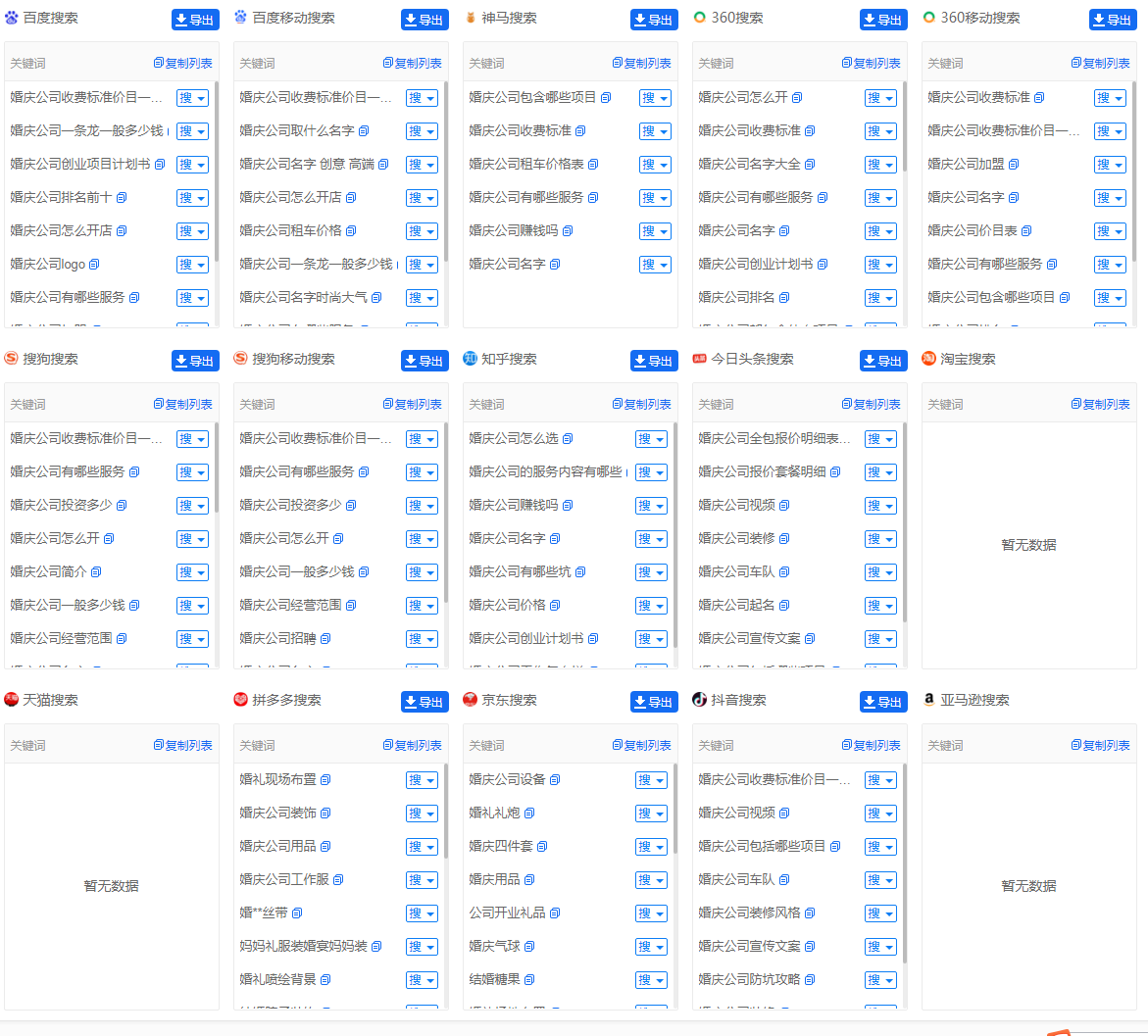This screenshot has width=1148, height=1036.
Task: Export the 神马搜索 keyword list
Action: pyautogui.click(x=654, y=20)
